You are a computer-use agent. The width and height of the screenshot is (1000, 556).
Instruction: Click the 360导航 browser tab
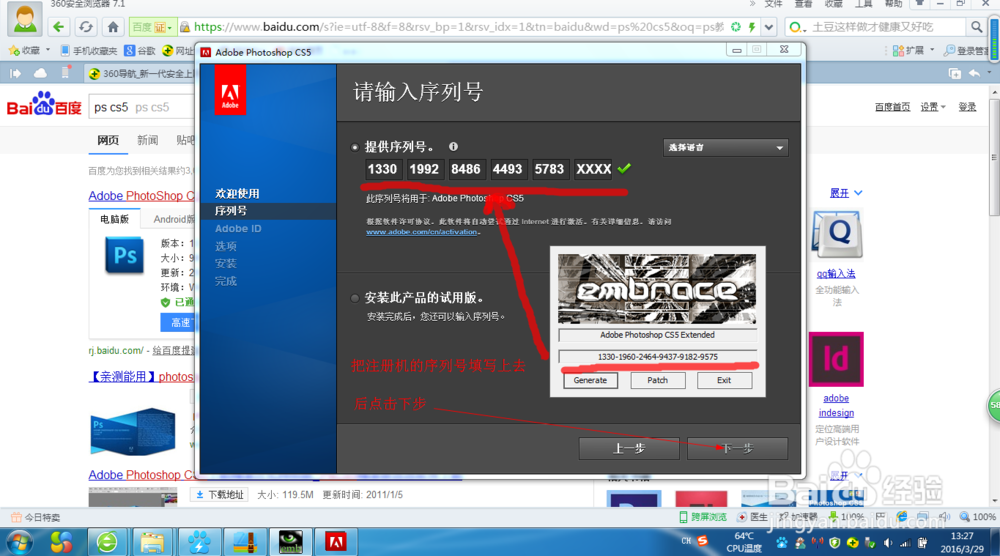(x=140, y=73)
